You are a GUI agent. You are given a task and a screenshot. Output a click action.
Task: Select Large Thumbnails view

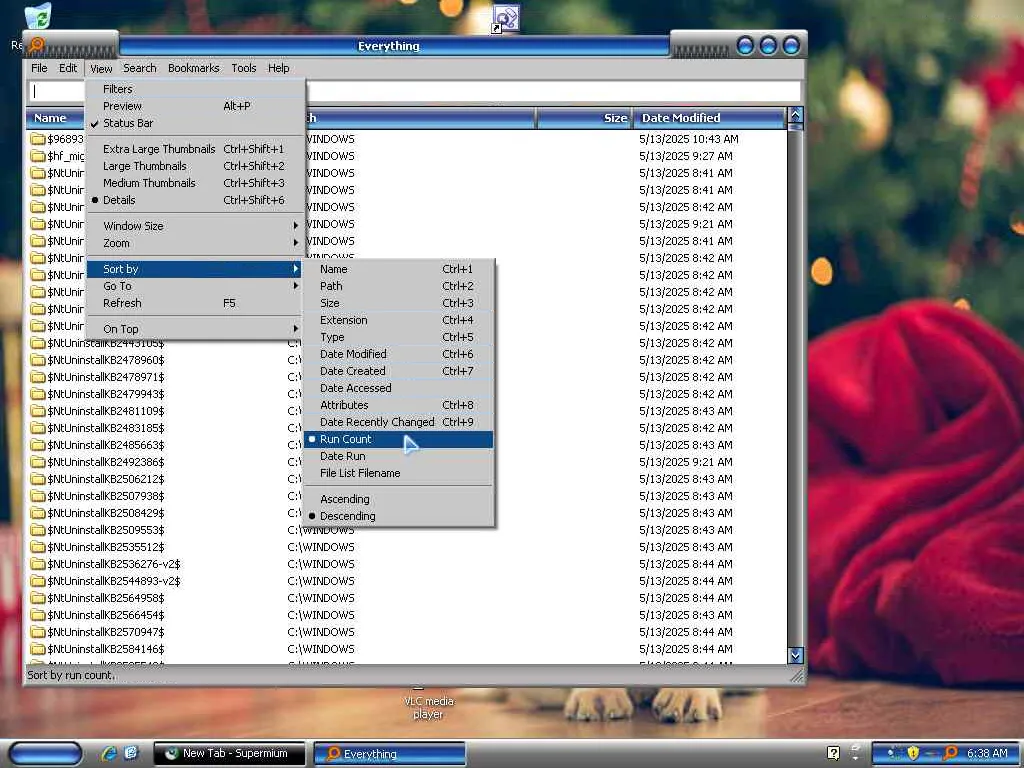tap(195, 166)
